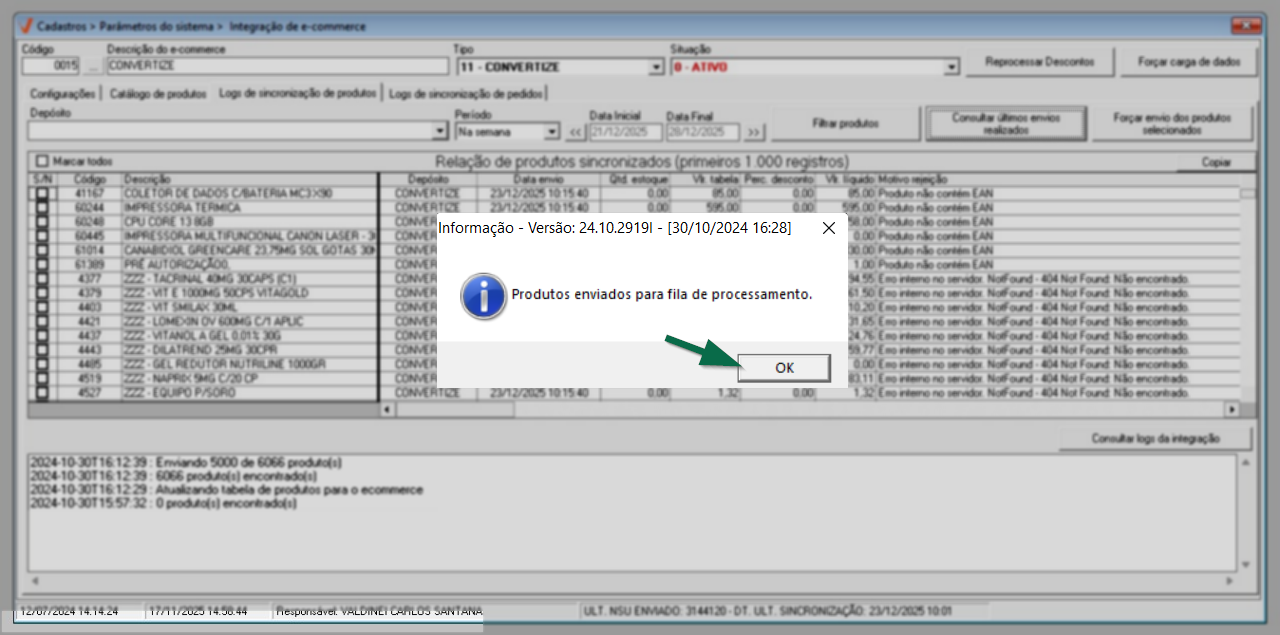The height and width of the screenshot is (635, 1280).
Task: Click the grid's horizontal scrollbar left arrow
Action: [x=387, y=410]
